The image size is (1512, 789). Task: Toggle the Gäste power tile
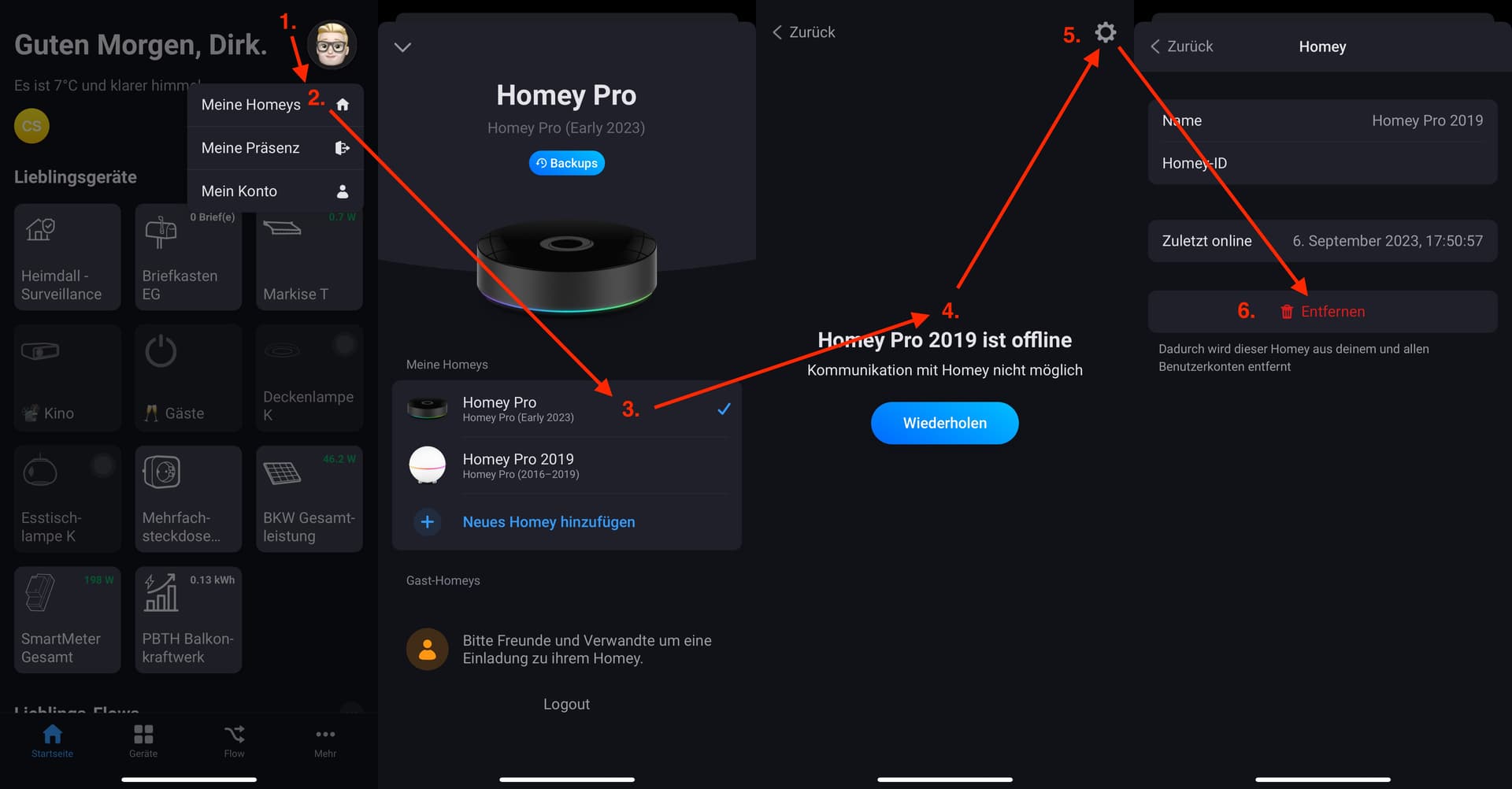pos(188,378)
